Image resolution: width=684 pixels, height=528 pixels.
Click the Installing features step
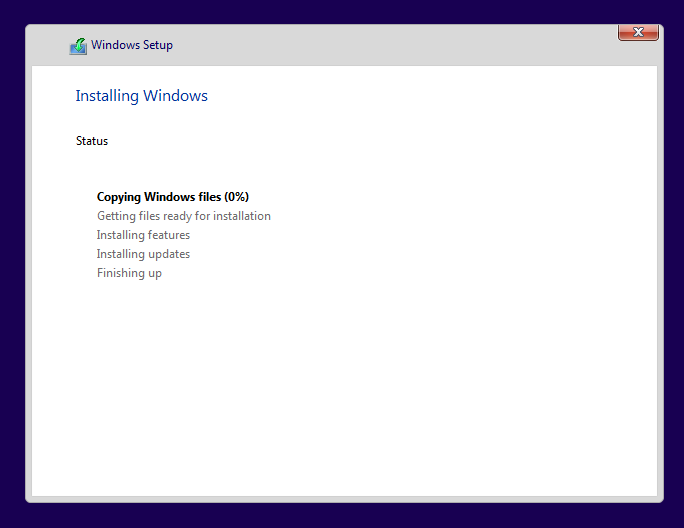pos(143,235)
